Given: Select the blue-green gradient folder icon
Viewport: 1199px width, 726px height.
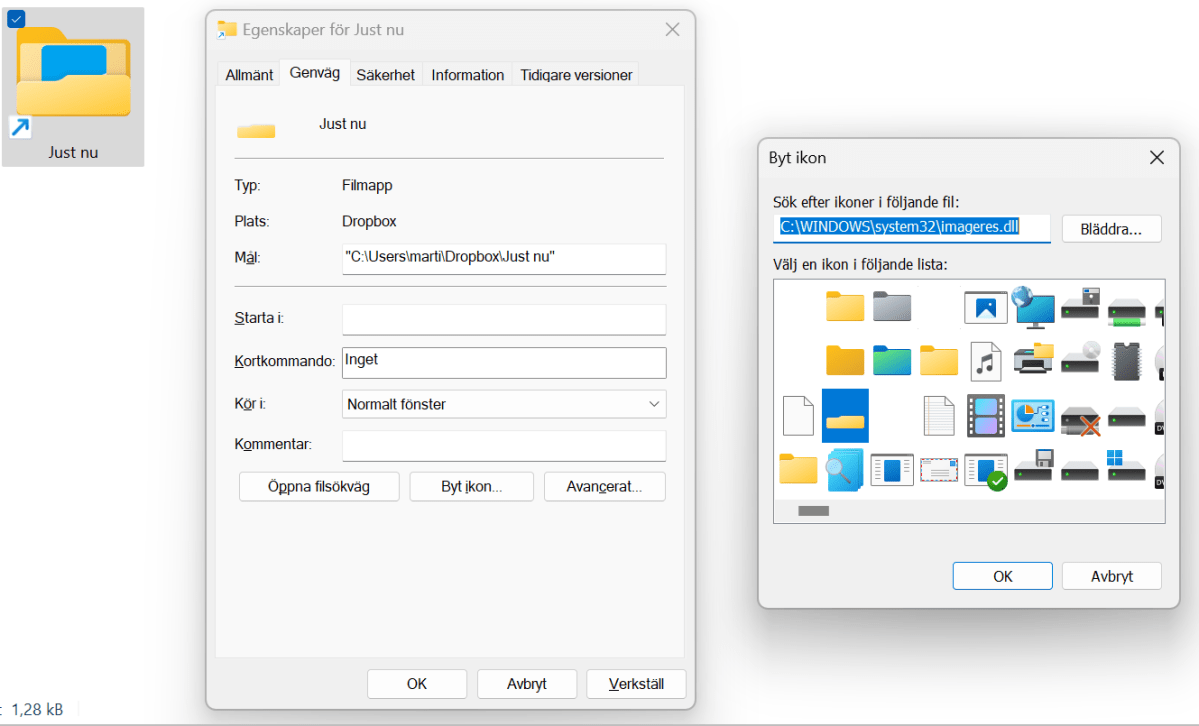Looking at the screenshot, I should (x=892, y=361).
